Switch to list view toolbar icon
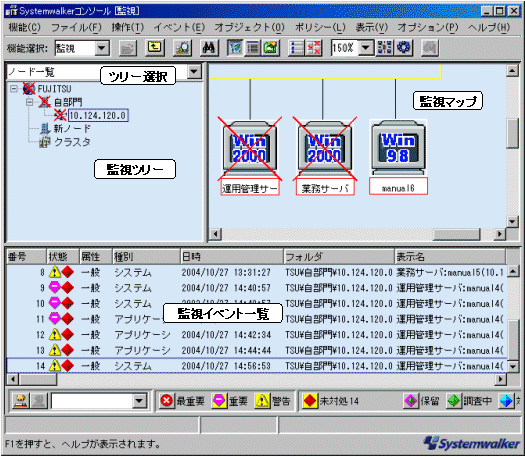The image size is (525, 457). (x=253, y=48)
